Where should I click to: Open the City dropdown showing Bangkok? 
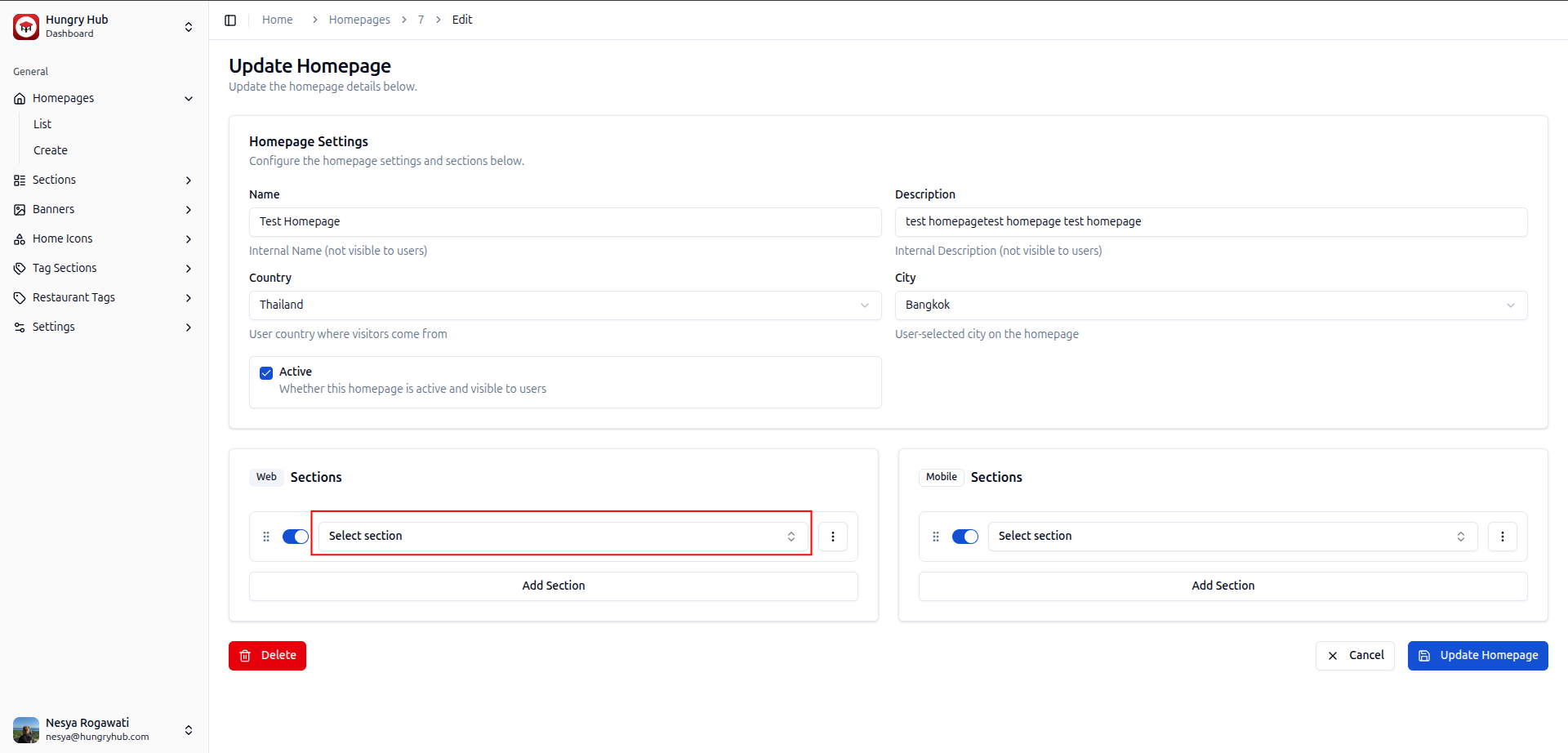click(1210, 305)
